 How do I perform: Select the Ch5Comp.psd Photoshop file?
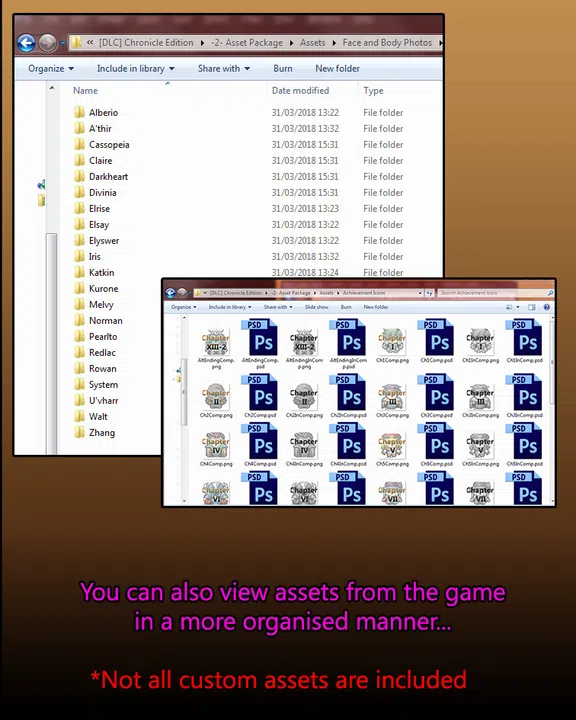click(x=436, y=442)
